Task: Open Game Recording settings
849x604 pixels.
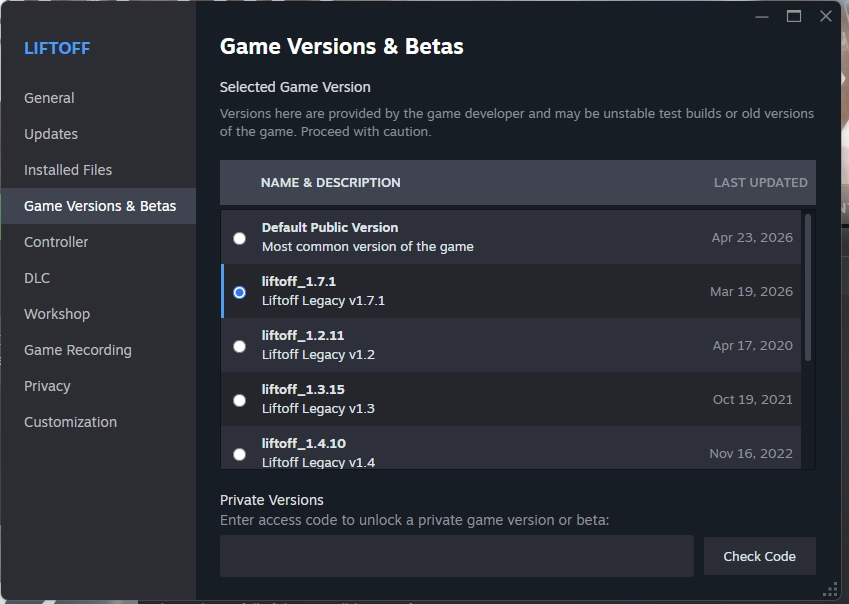Action: click(78, 350)
